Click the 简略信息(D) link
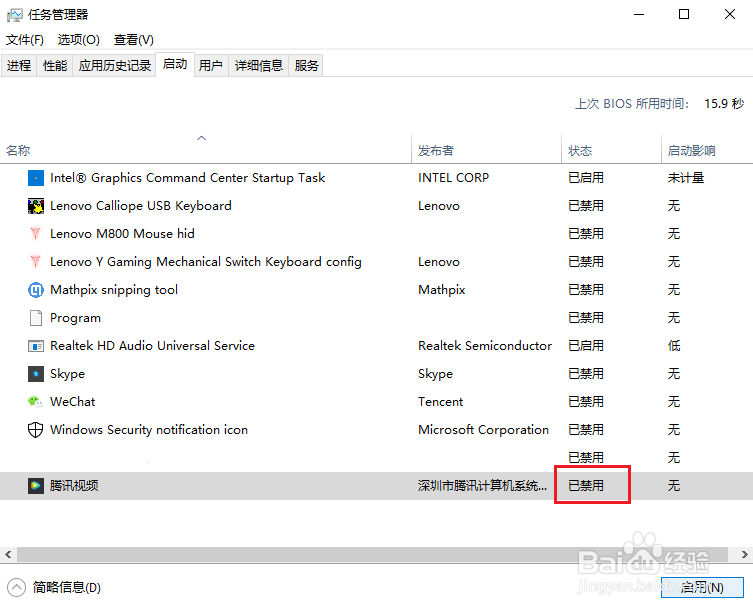This screenshot has width=753, height=612. [x=67, y=588]
